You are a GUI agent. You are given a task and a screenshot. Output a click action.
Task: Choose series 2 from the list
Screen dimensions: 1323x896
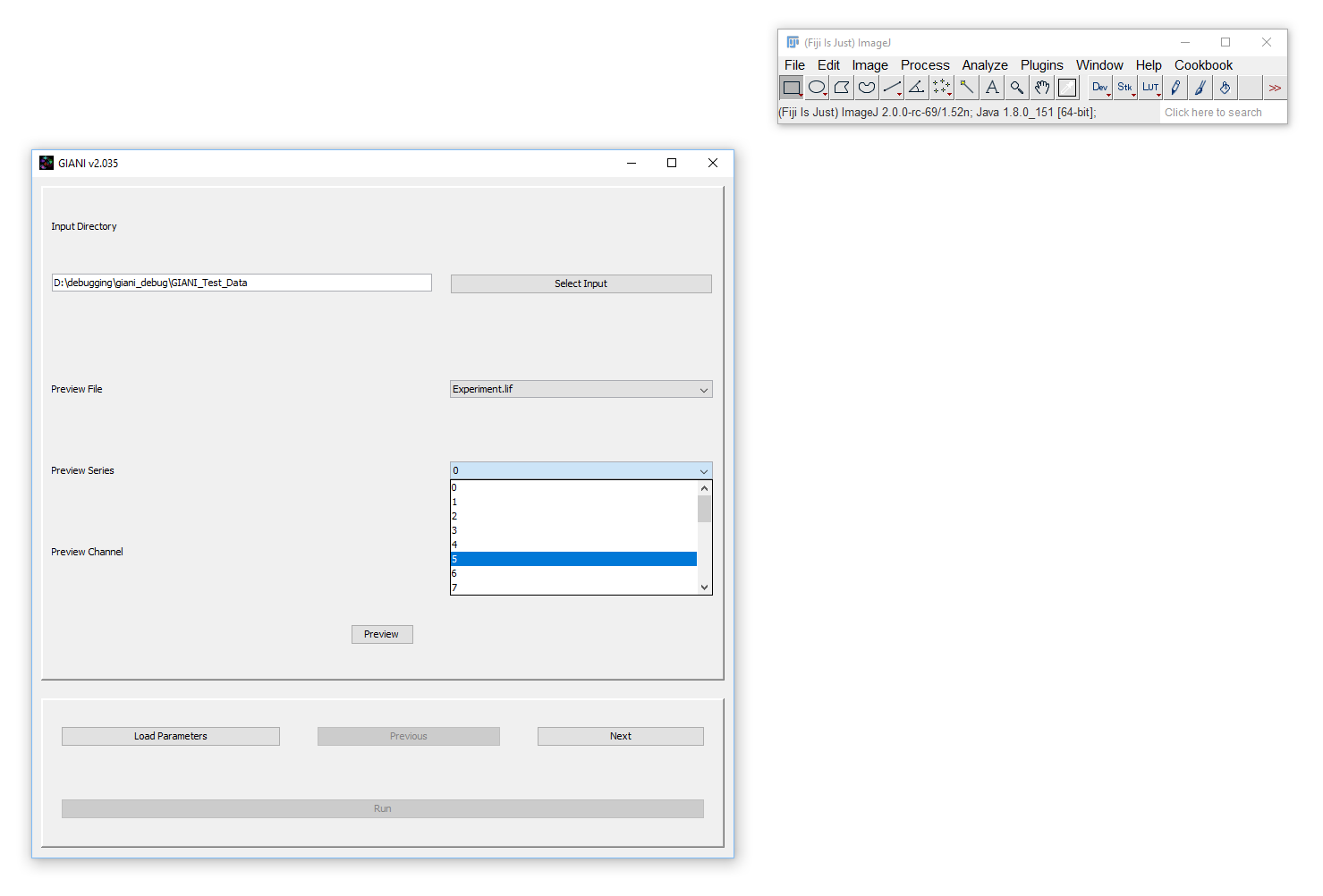click(x=573, y=516)
